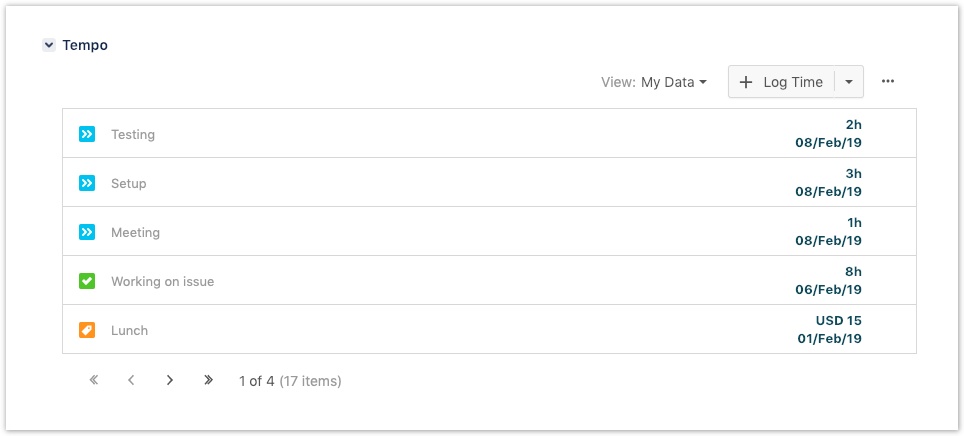This screenshot has height=436, width=964.
Task: Expand the Log Time dropdown arrow
Action: point(849,82)
